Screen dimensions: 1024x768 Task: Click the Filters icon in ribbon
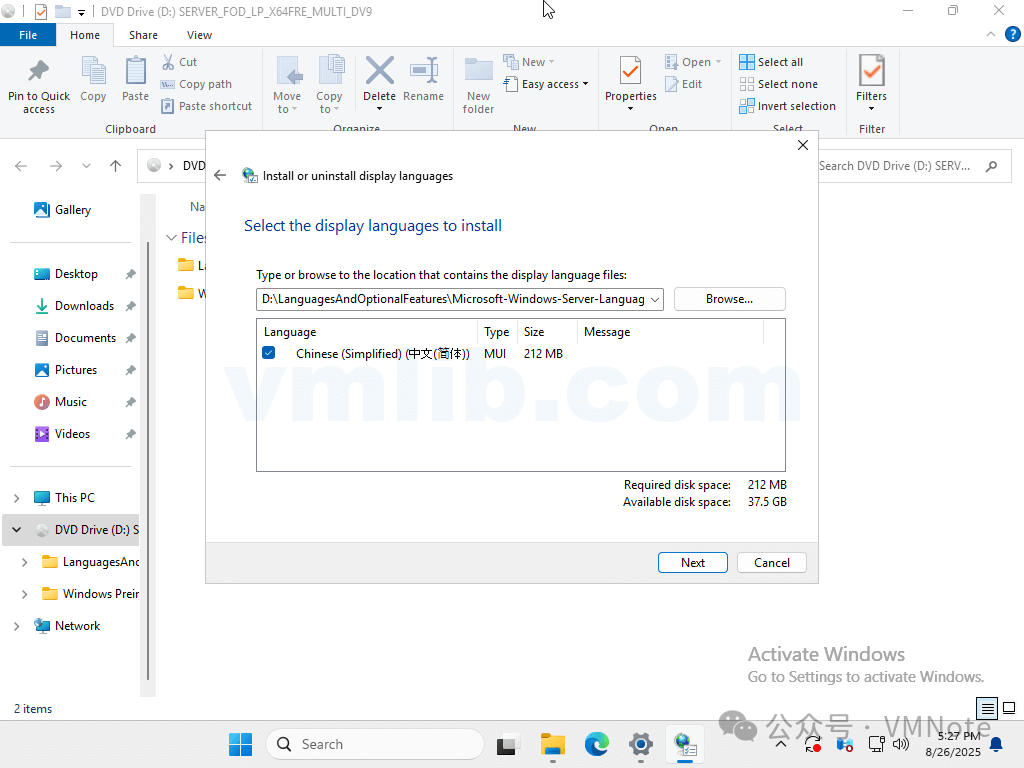(x=871, y=72)
